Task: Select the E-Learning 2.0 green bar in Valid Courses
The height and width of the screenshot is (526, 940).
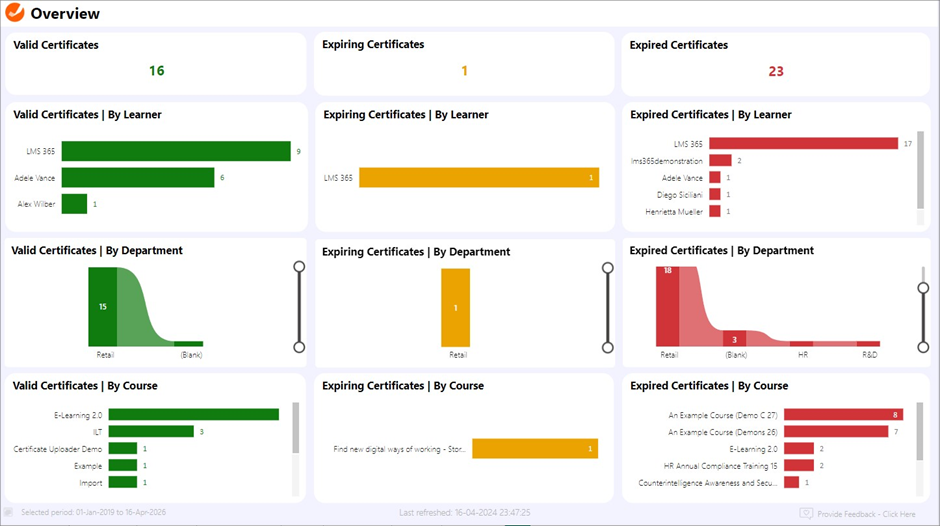Action: [193, 414]
